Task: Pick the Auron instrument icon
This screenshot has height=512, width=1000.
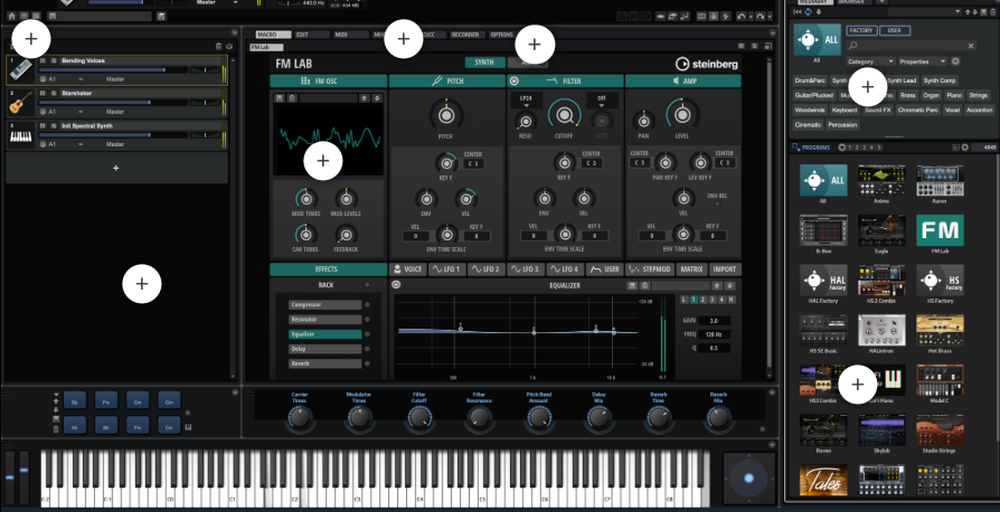Action: (939, 180)
